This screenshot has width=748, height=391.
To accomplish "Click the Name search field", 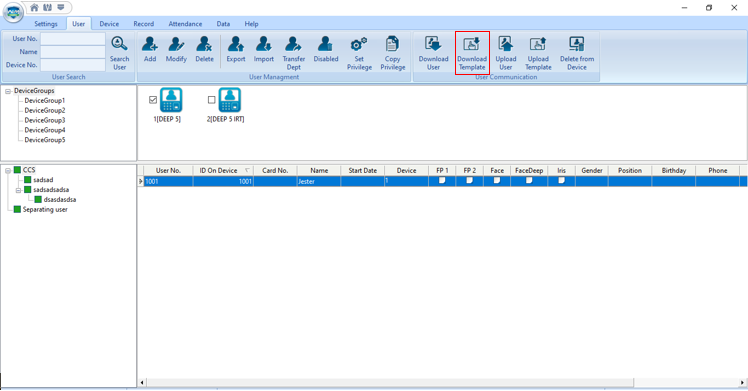I will [73, 51].
